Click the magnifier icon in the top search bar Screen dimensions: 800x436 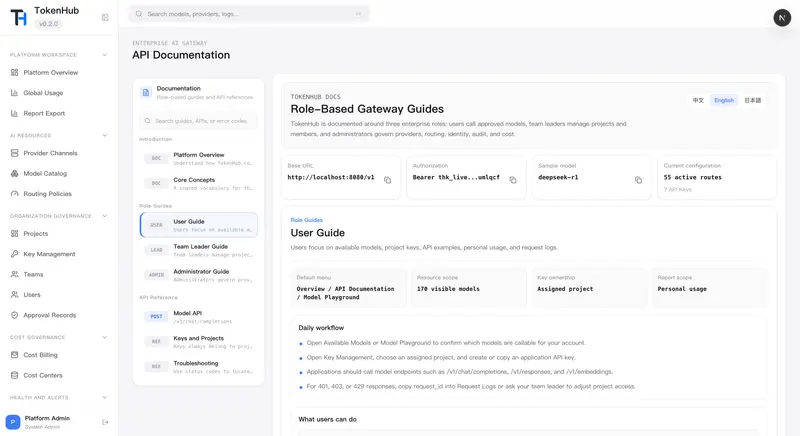[x=139, y=14]
